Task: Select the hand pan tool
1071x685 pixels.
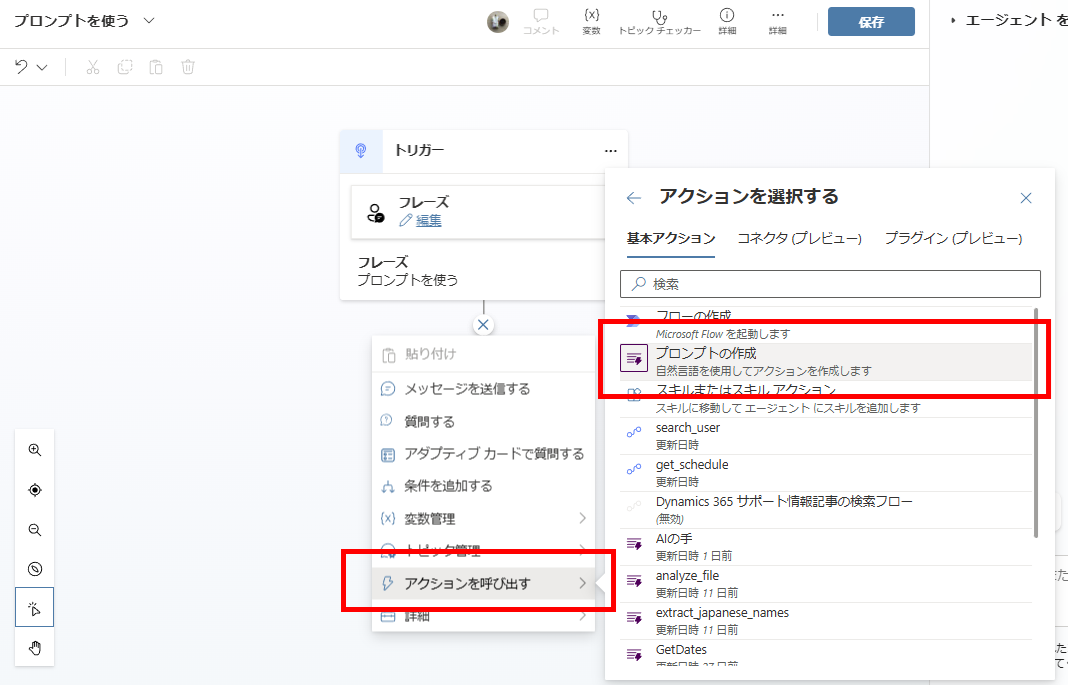Action: [35, 648]
